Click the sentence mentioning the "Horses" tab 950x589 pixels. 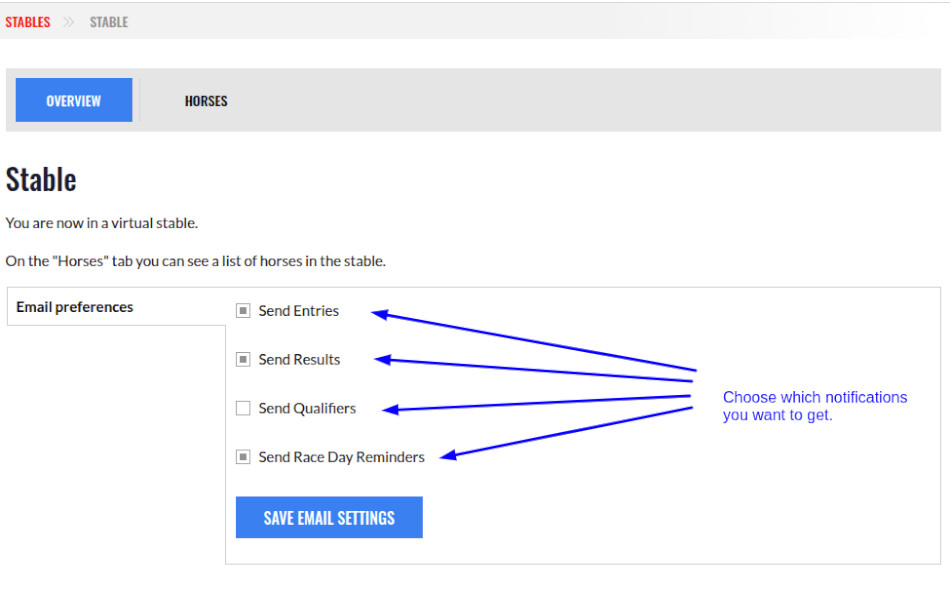196,261
